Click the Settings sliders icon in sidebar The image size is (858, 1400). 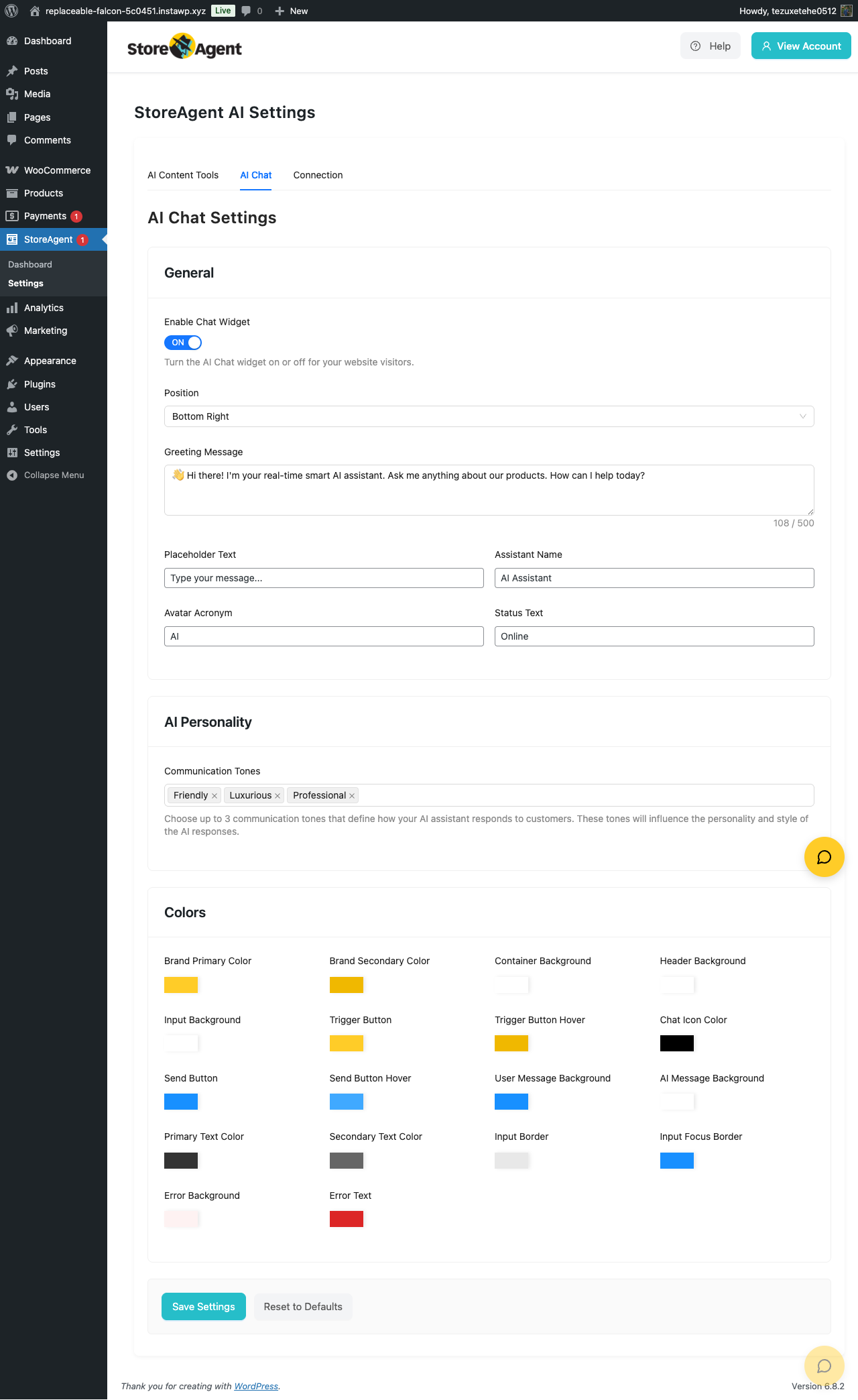point(12,453)
